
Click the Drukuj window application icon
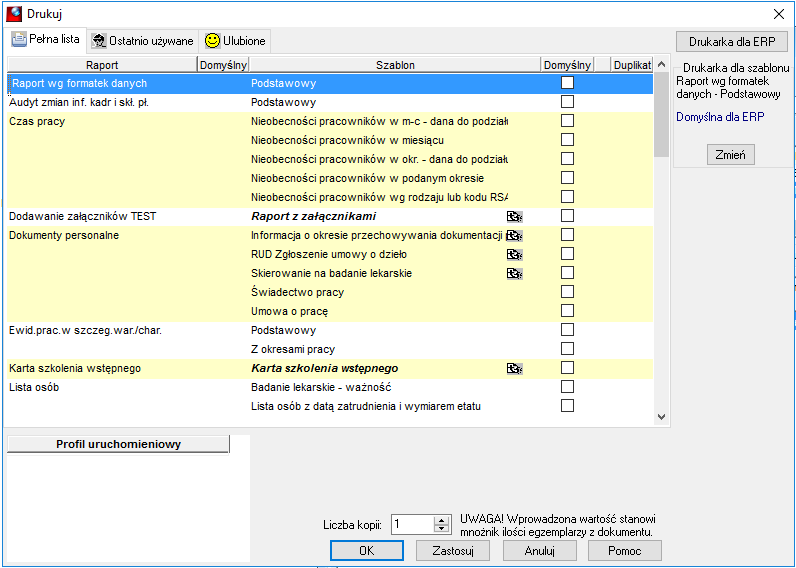[14, 14]
